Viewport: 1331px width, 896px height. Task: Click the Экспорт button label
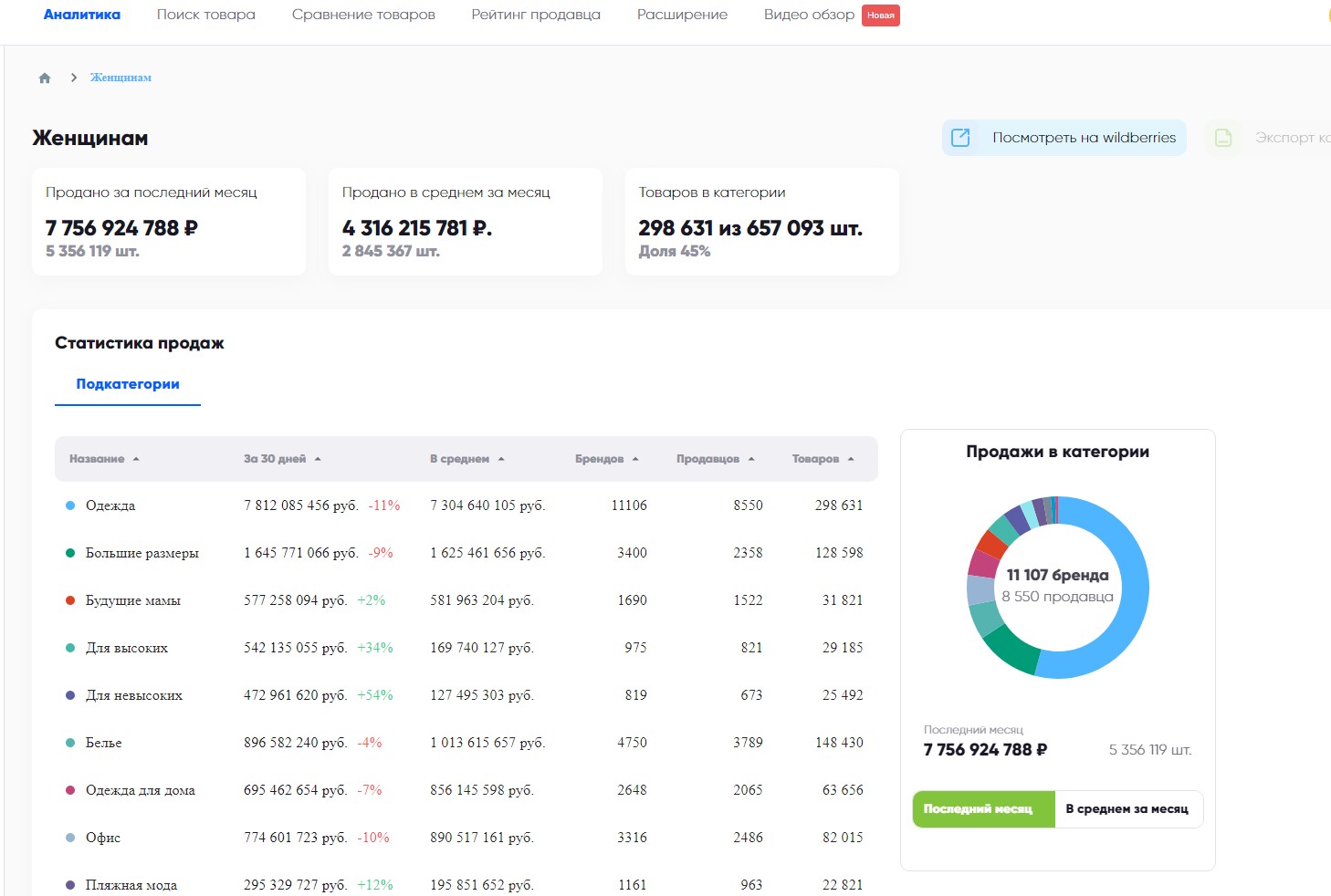pos(1293,138)
